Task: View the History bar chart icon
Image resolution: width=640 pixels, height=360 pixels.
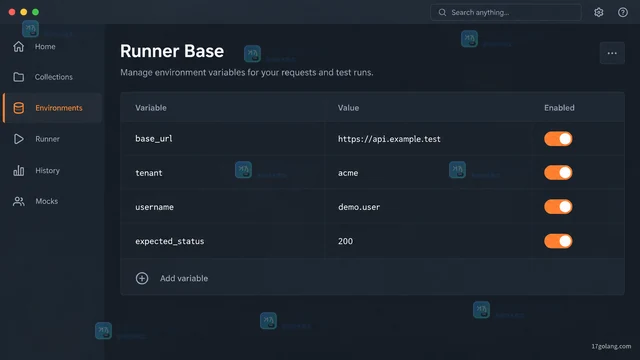Action: pyautogui.click(x=18, y=170)
